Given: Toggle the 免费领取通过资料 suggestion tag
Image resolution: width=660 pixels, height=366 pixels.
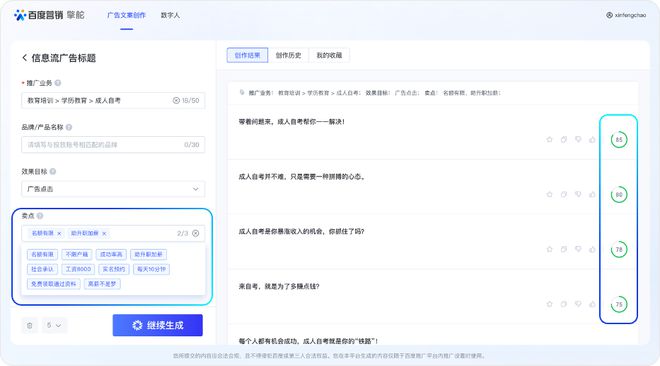Looking at the screenshot, I should [53, 284].
